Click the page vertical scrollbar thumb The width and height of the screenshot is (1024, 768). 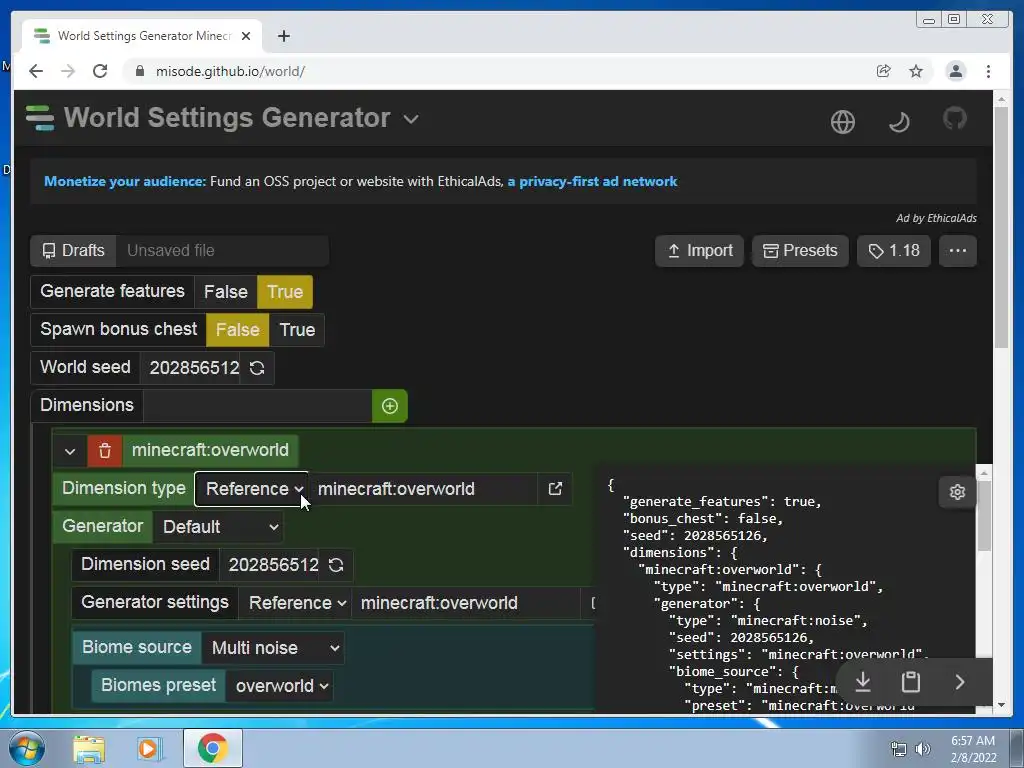pyautogui.click(x=1001, y=227)
